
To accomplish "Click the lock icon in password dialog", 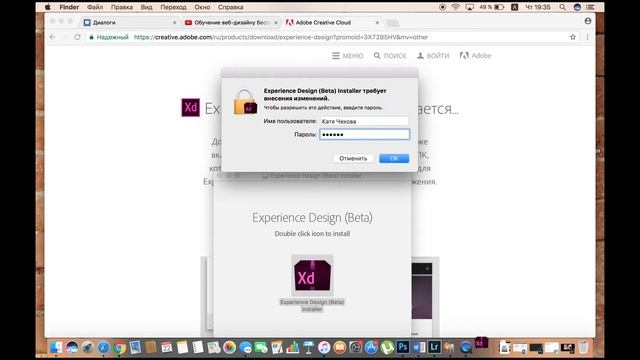I will click(245, 102).
